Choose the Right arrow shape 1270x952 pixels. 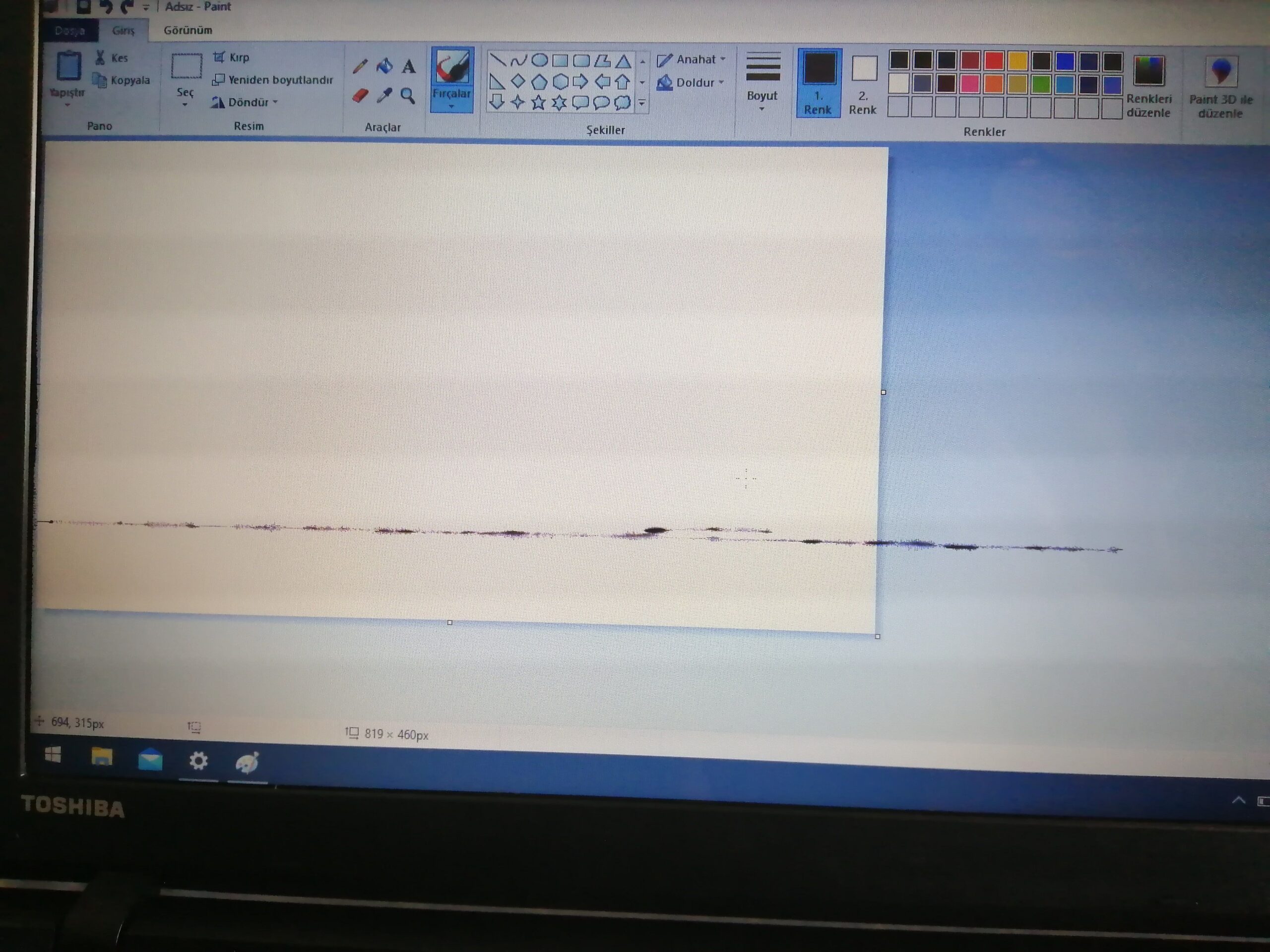coord(581,82)
